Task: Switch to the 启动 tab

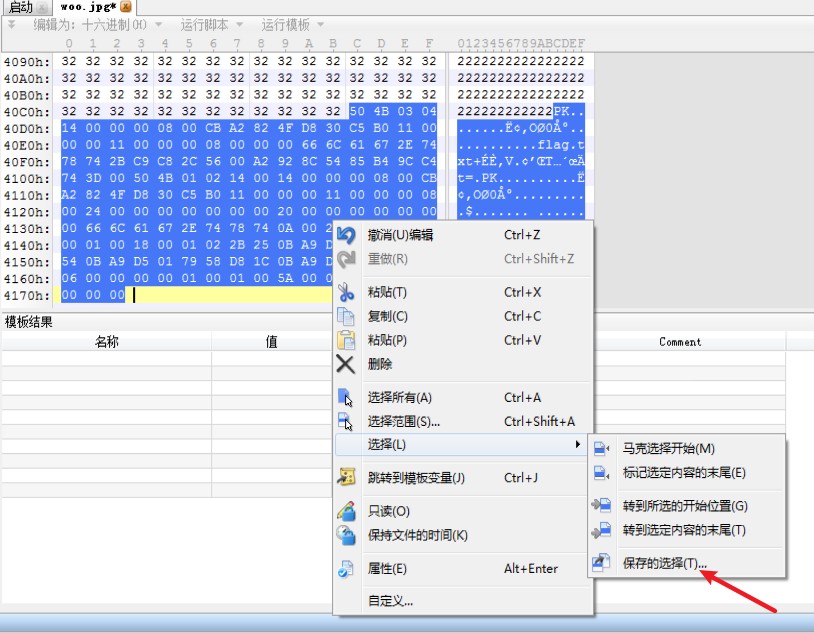Action: tap(20, 7)
